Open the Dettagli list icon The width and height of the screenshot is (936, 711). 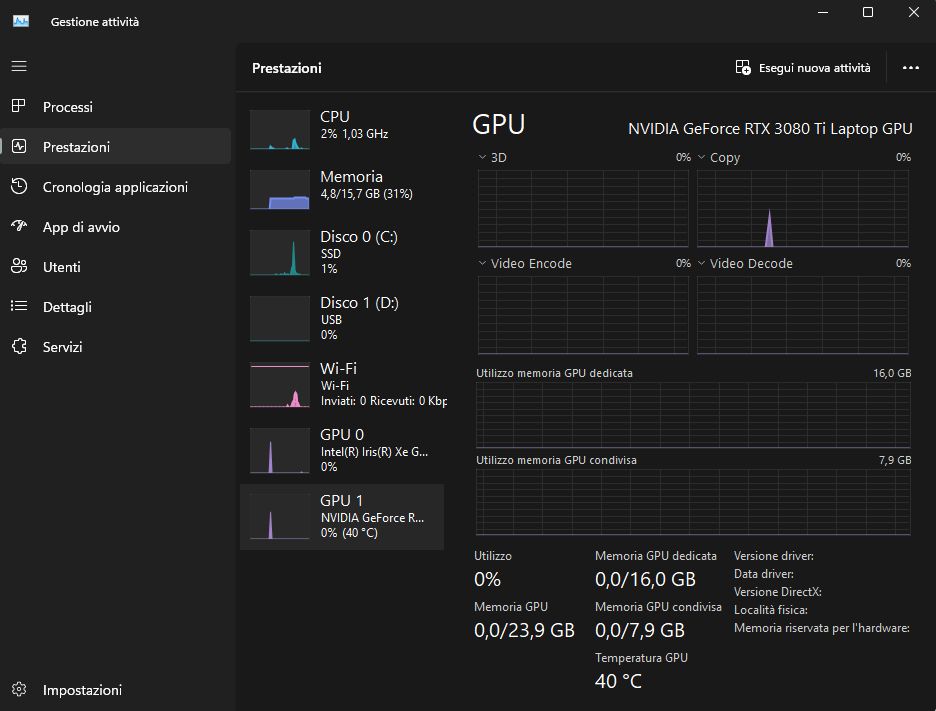(x=19, y=307)
